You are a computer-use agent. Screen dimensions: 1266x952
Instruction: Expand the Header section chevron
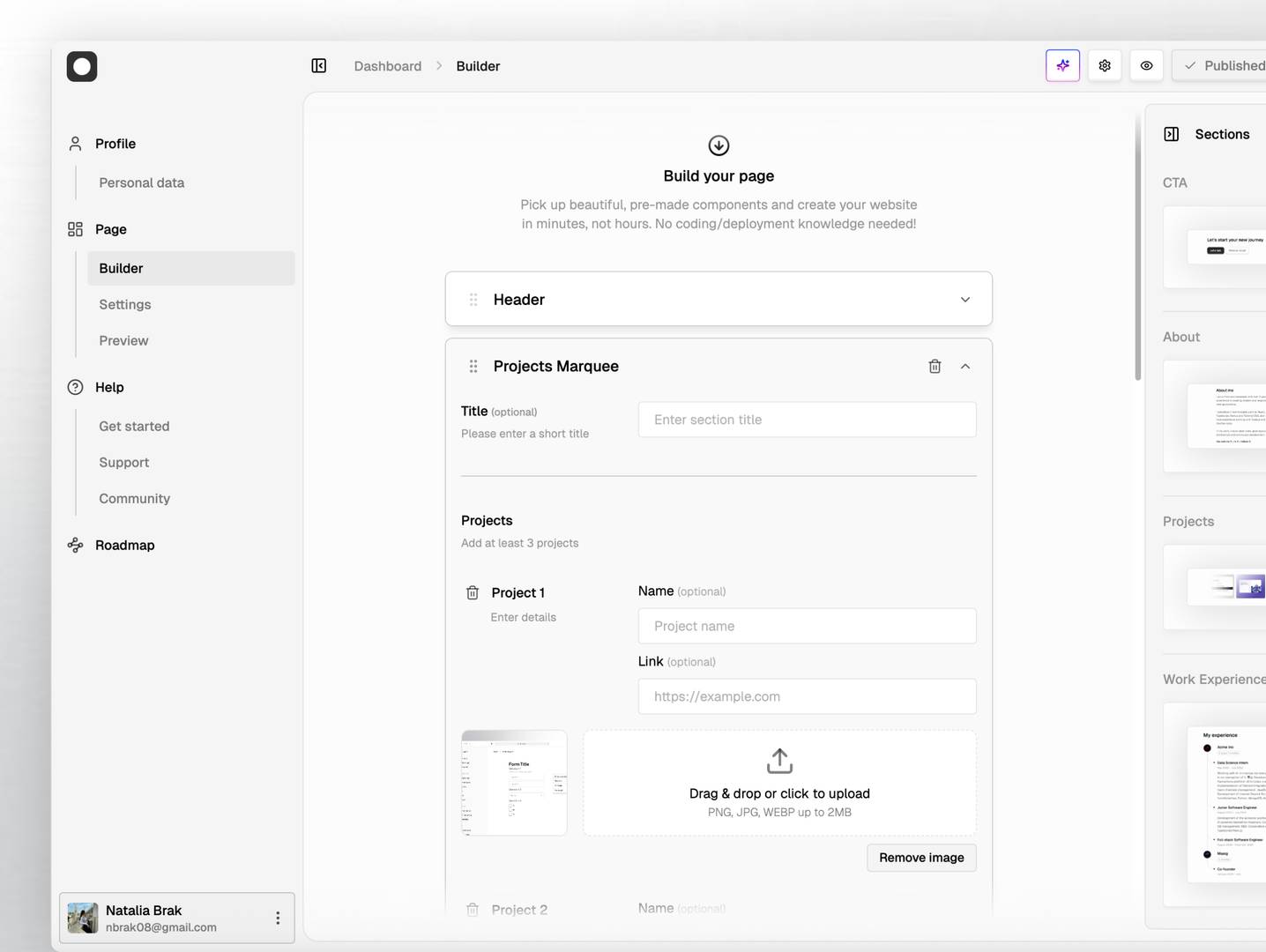pos(965,300)
